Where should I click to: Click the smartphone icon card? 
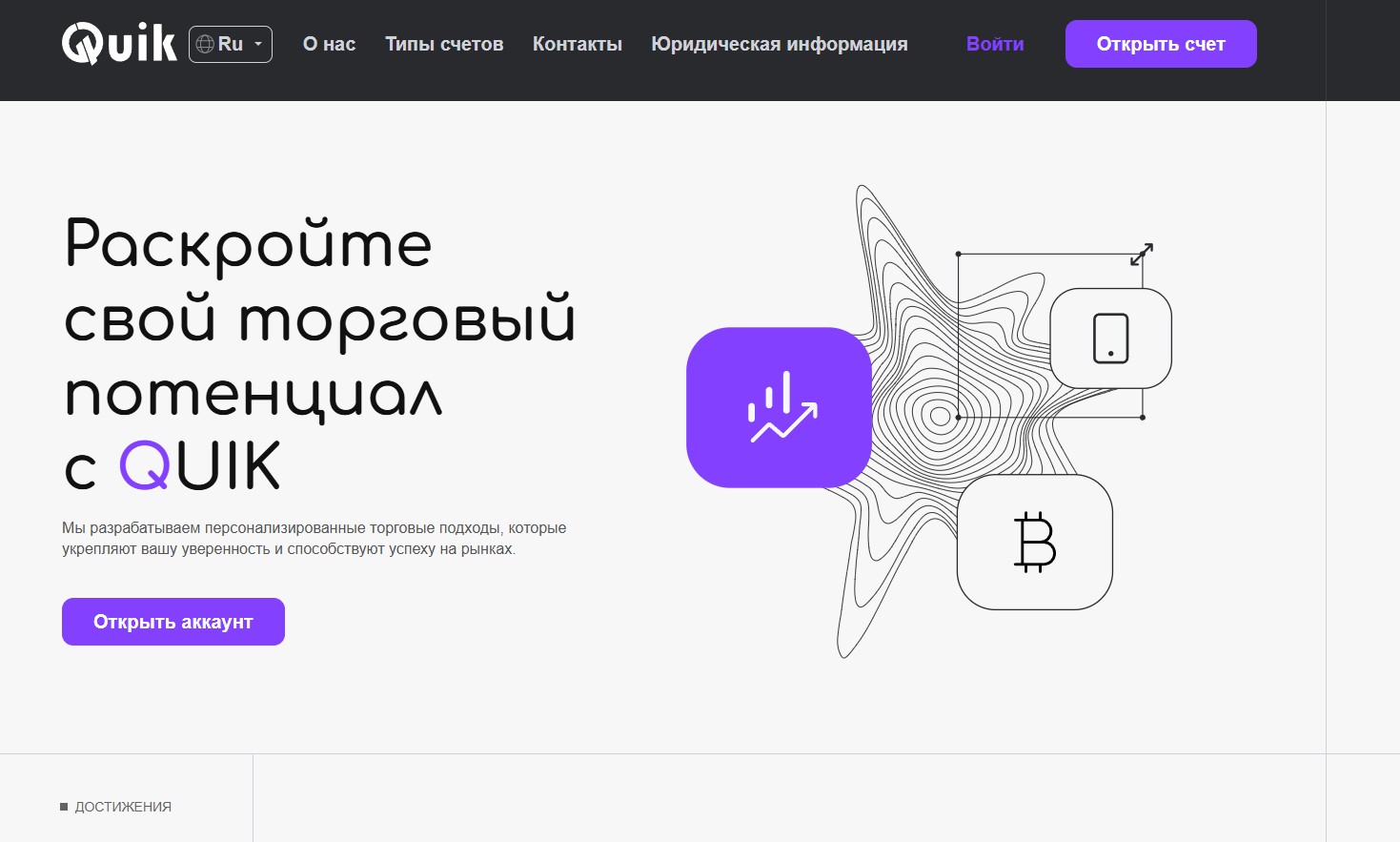coord(1110,338)
